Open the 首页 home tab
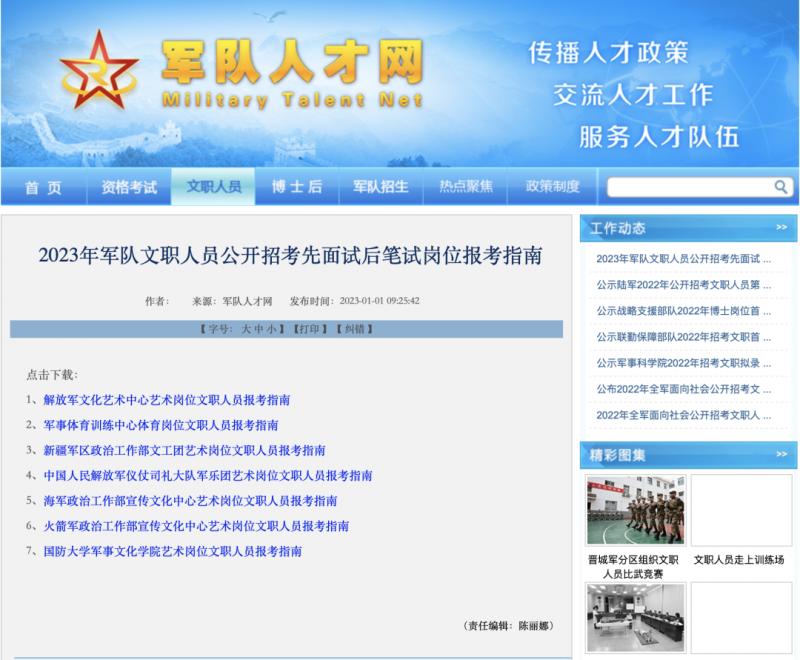Screen dimensions: 800x660 point(43,187)
